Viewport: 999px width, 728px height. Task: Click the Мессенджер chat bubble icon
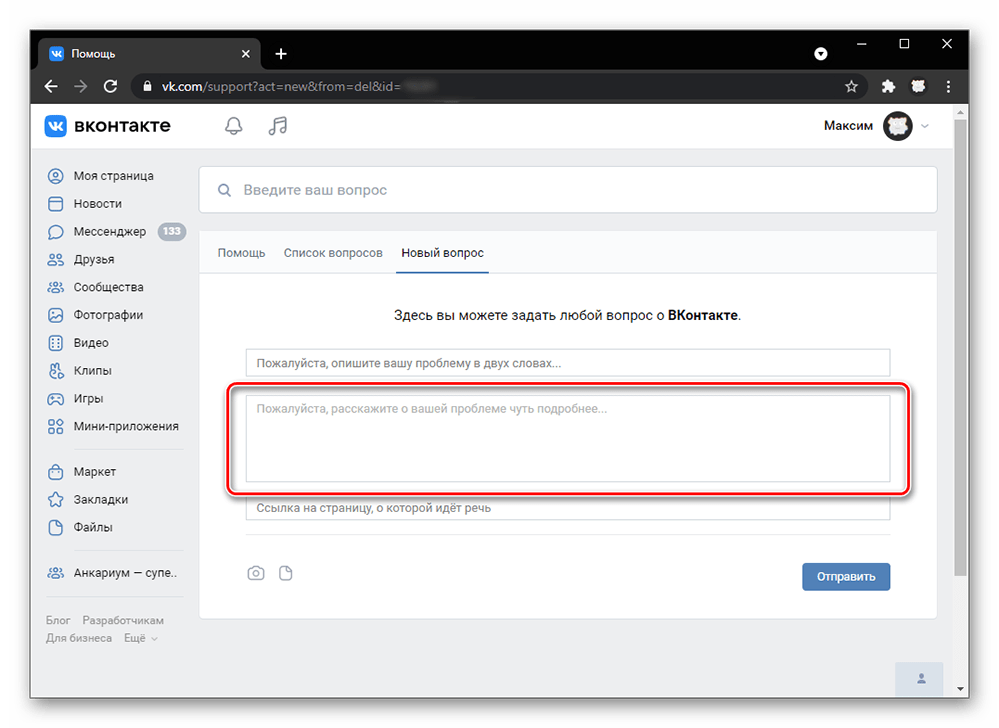(55, 232)
